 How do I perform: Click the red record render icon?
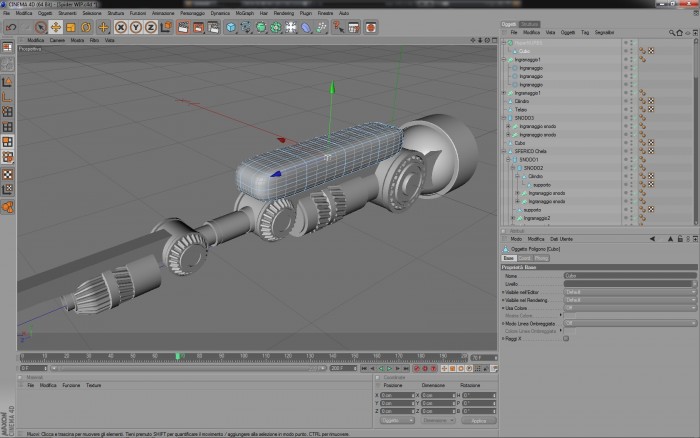point(371,28)
